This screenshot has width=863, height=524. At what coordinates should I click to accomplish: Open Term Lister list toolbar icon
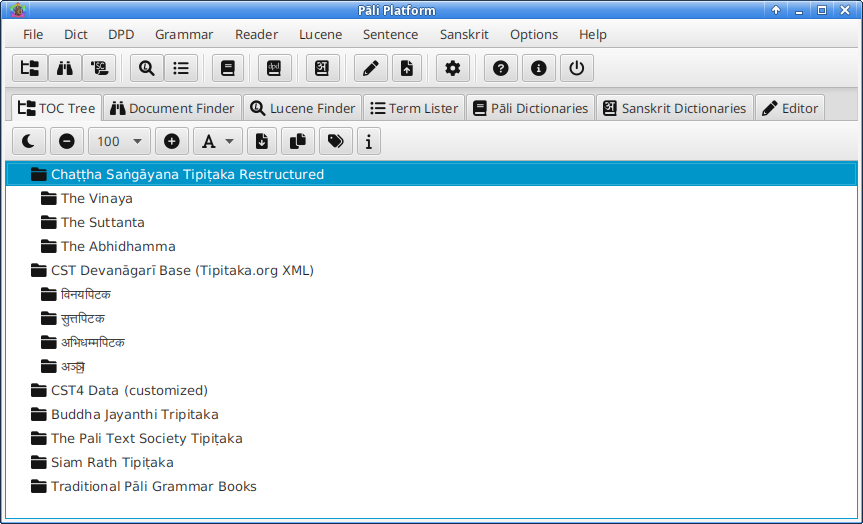point(181,68)
